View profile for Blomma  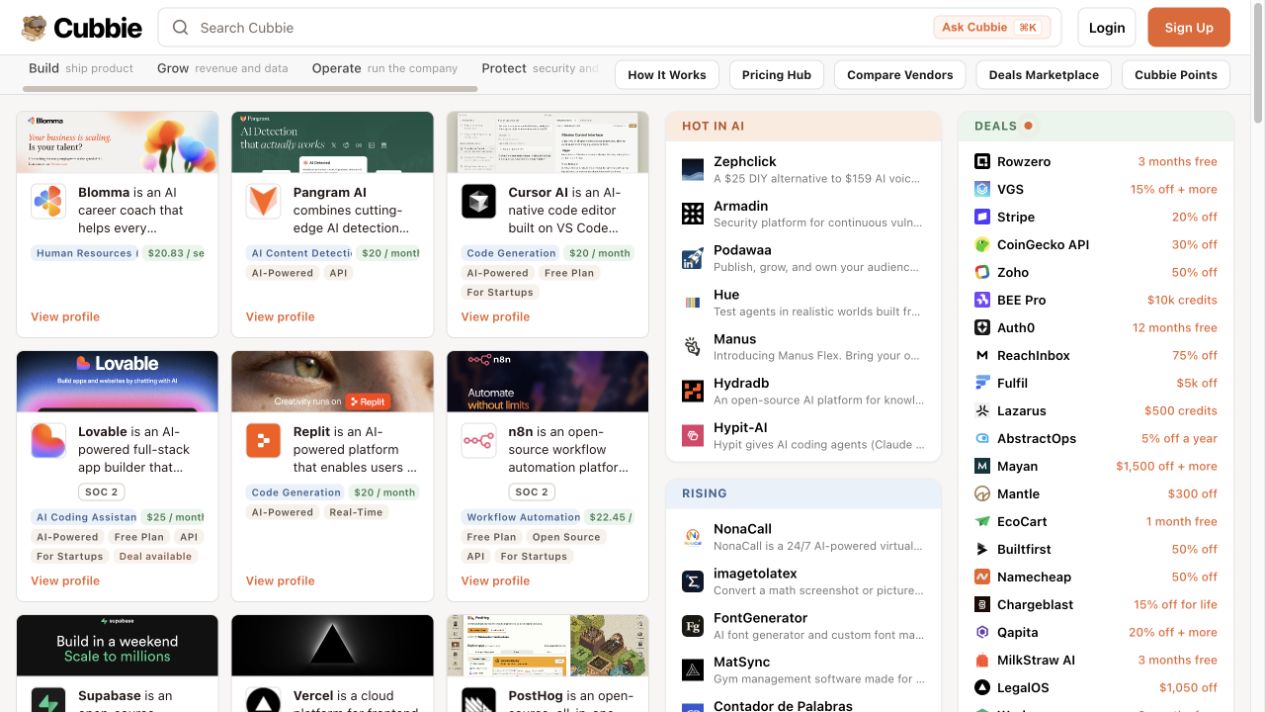click(x=65, y=317)
